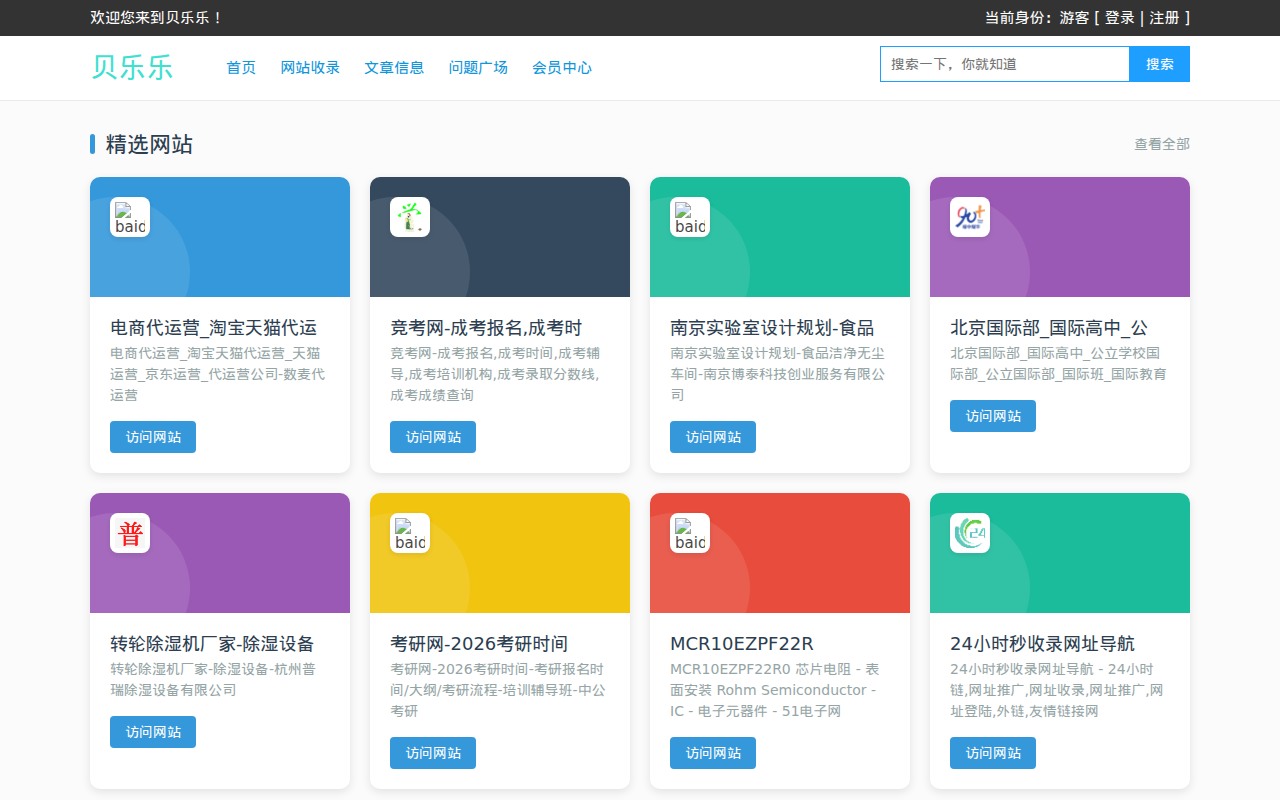This screenshot has height=800, width=1280.
Task: Click 访问网站 on 24小时秒收录网址导航 card
Action: coord(992,753)
